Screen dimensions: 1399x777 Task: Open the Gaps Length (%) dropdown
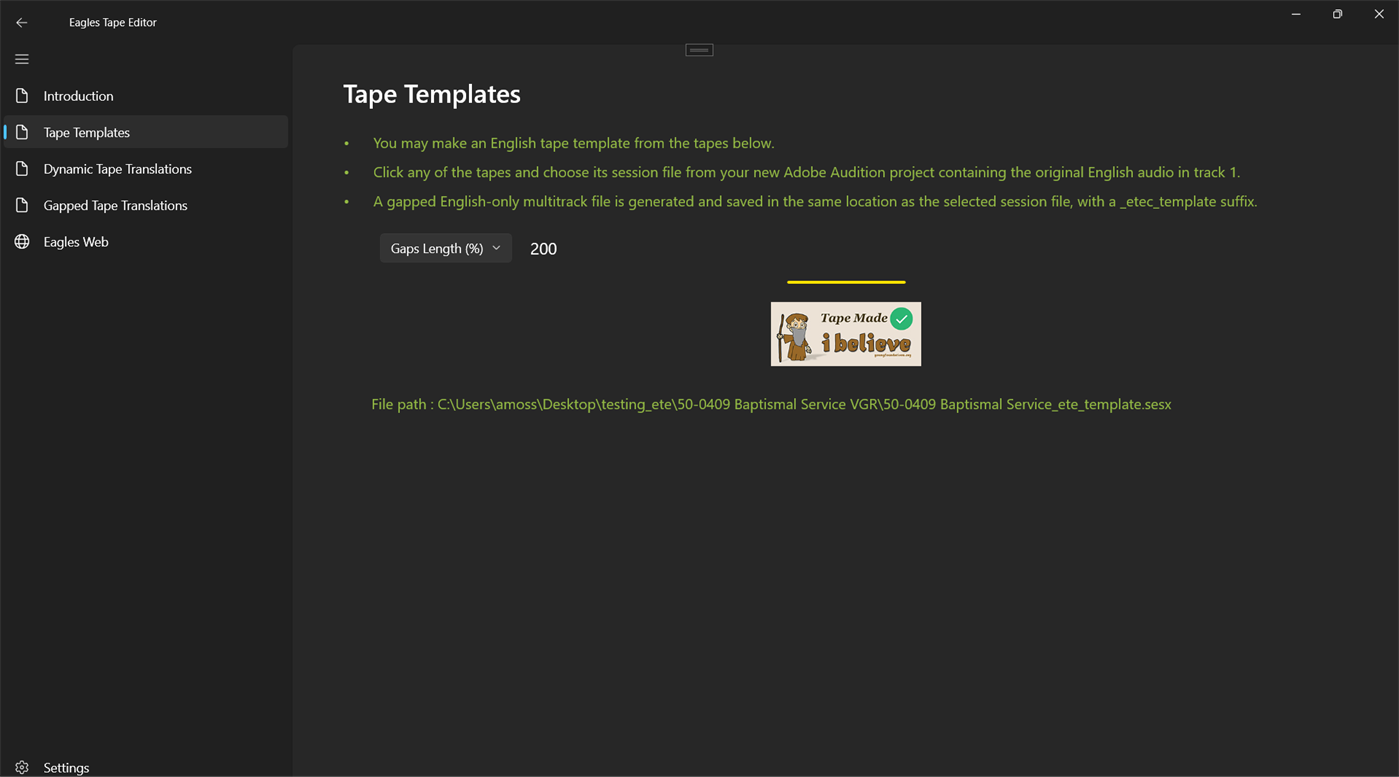(445, 247)
